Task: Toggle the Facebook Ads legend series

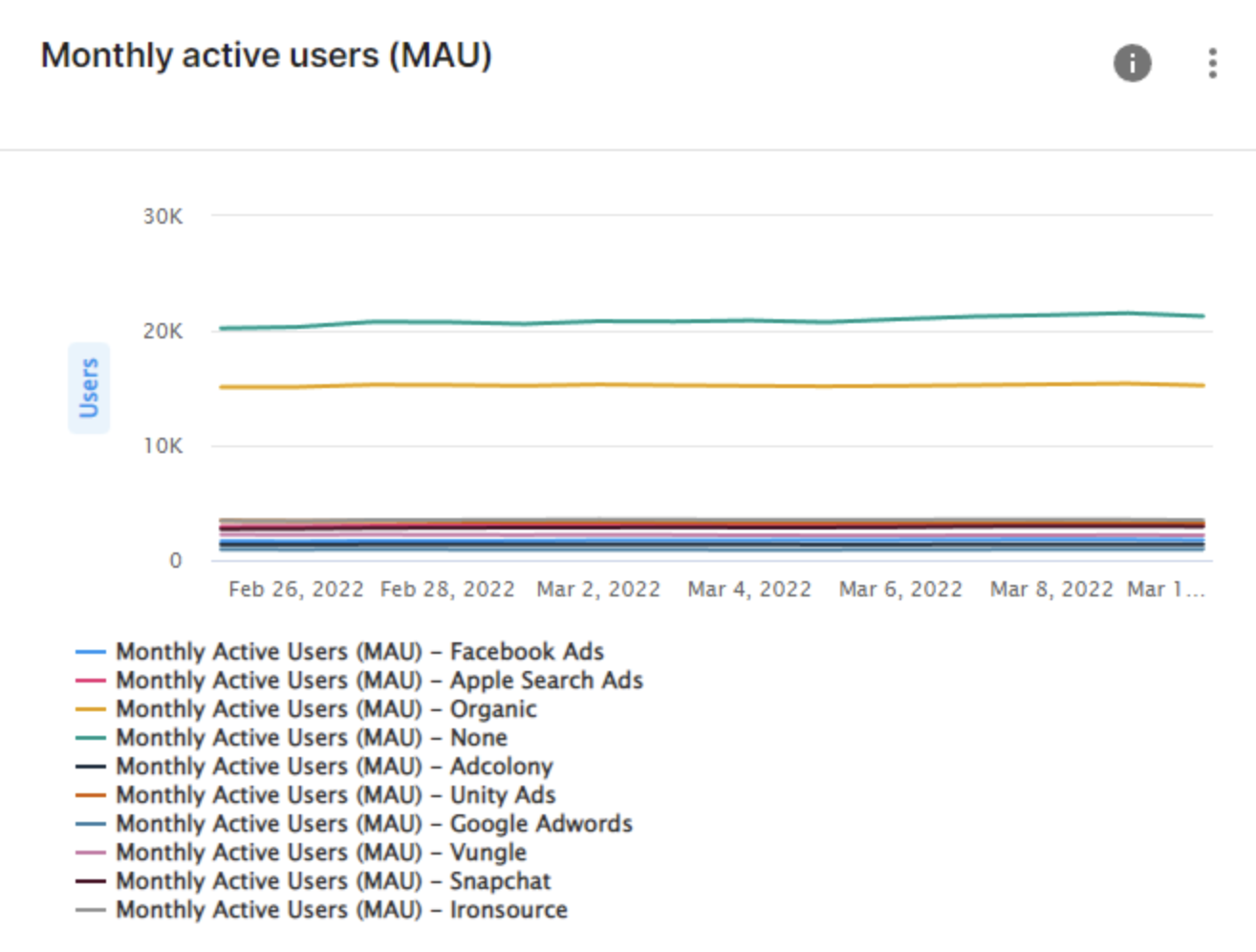Action: click(x=359, y=652)
